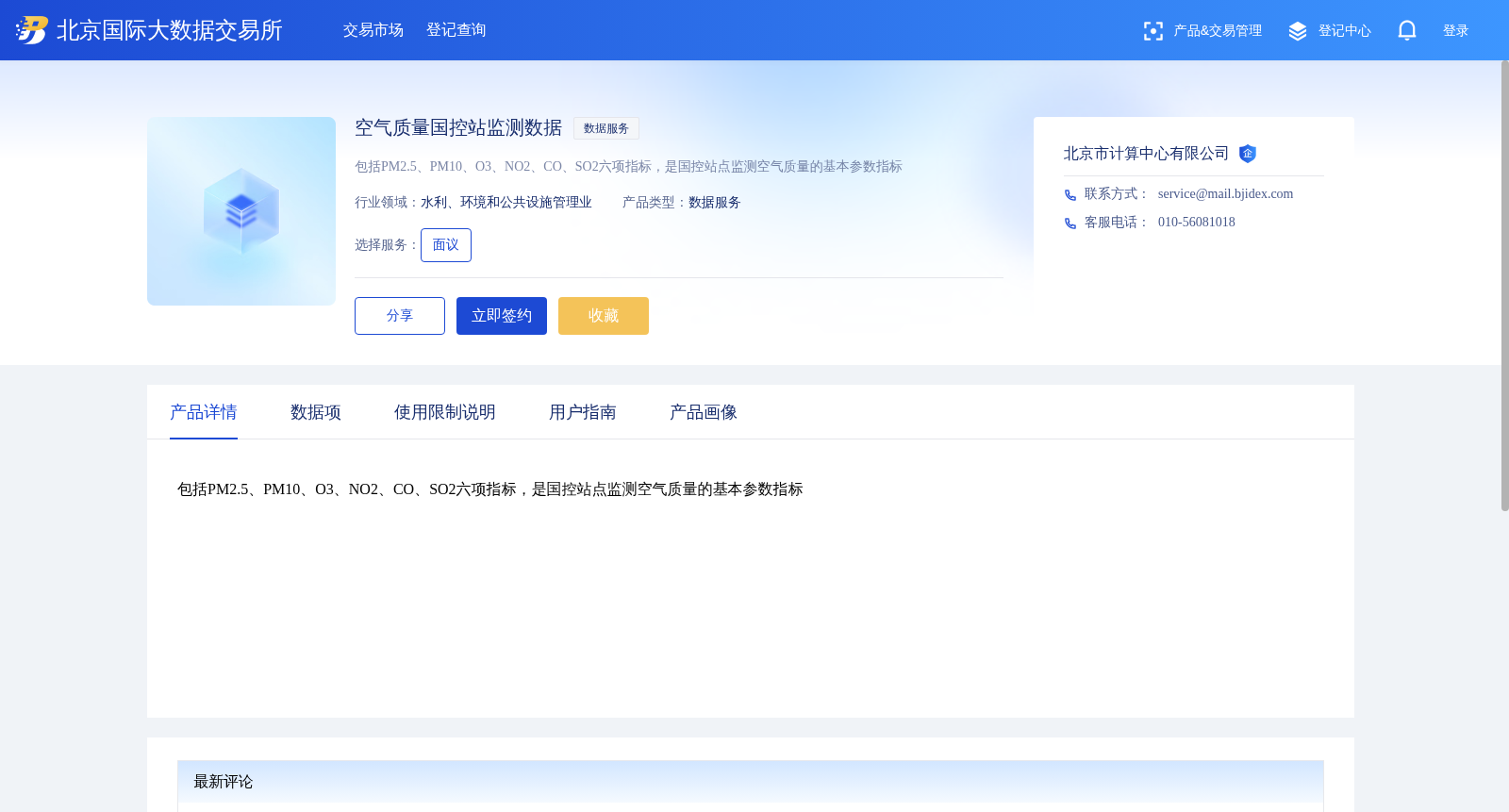
Task: Switch to the 产品画像 tab
Action: [704, 412]
